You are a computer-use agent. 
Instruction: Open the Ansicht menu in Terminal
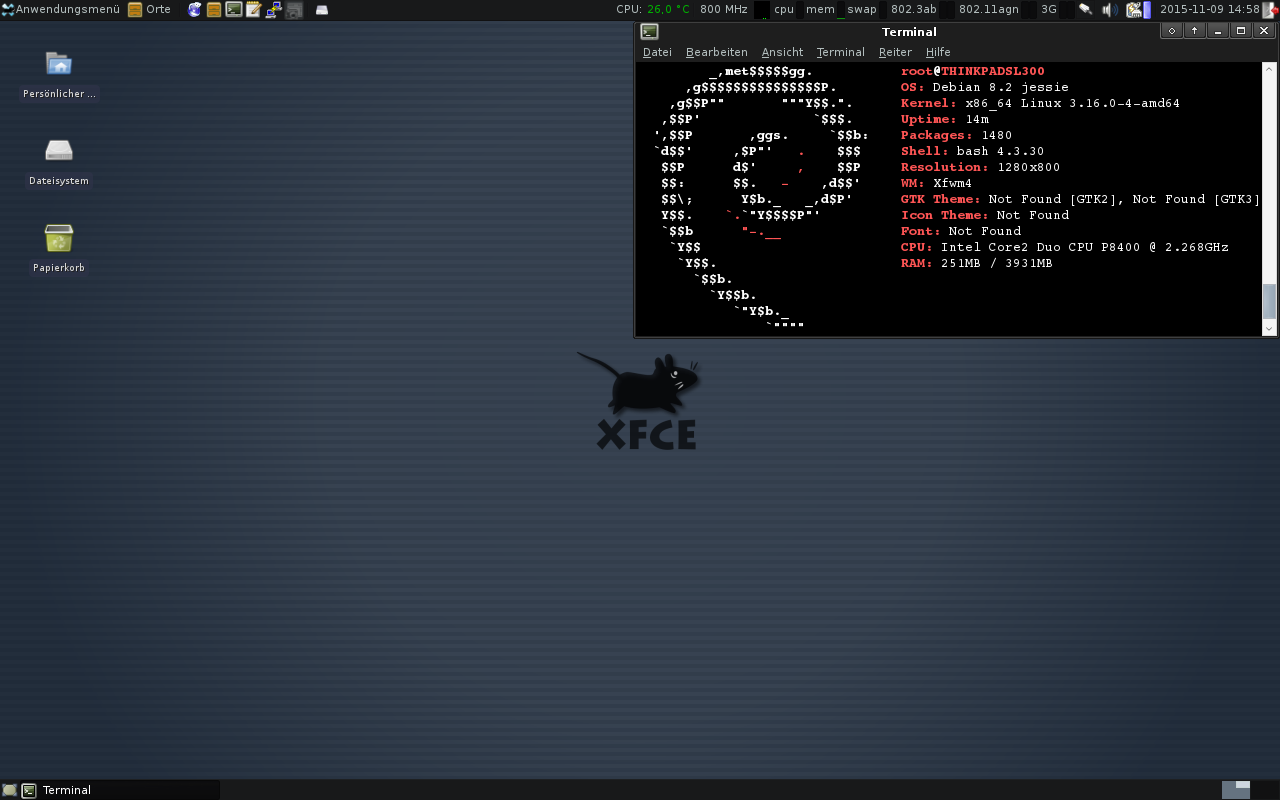(x=782, y=52)
